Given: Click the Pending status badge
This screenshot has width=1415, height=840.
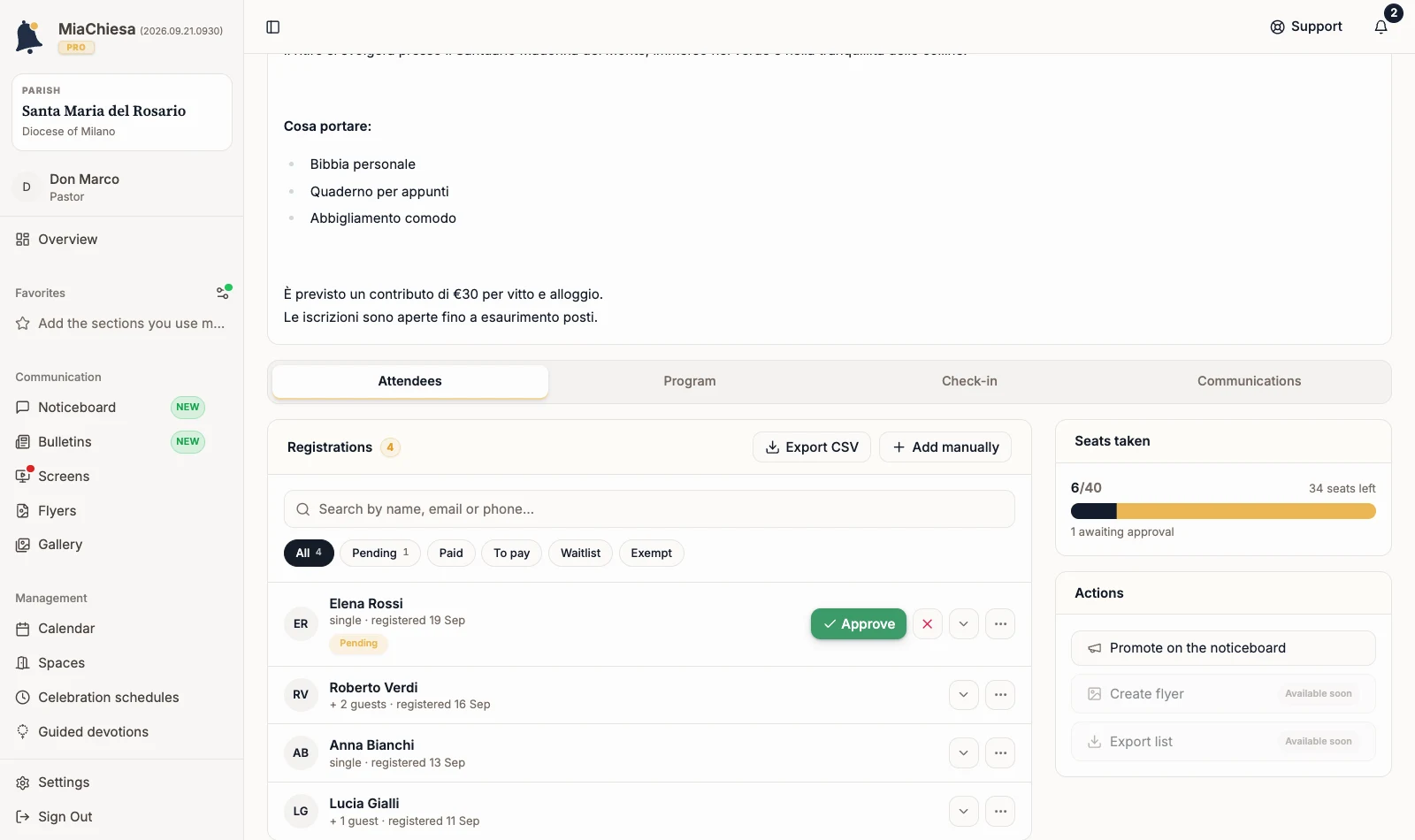Looking at the screenshot, I should [x=358, y=644].
